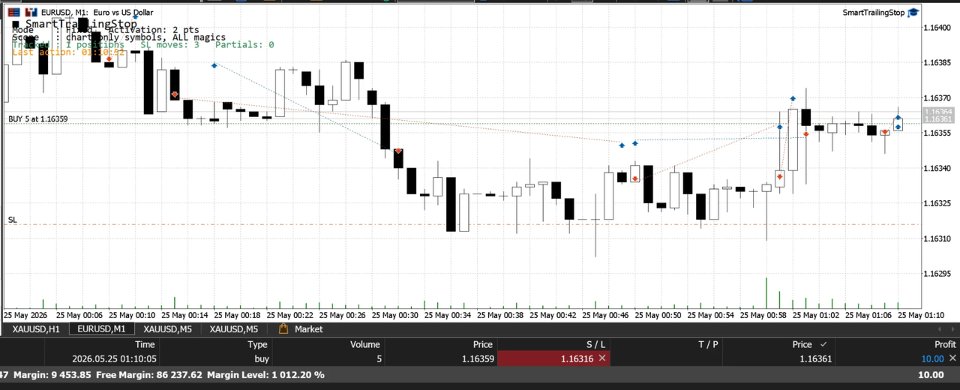
Task: Click the check mark beside the Price header
Action: 823,345
